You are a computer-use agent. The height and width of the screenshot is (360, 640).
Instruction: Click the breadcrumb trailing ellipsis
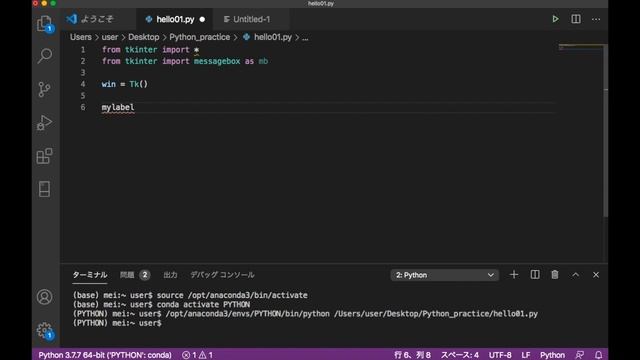tap(305, 38)
